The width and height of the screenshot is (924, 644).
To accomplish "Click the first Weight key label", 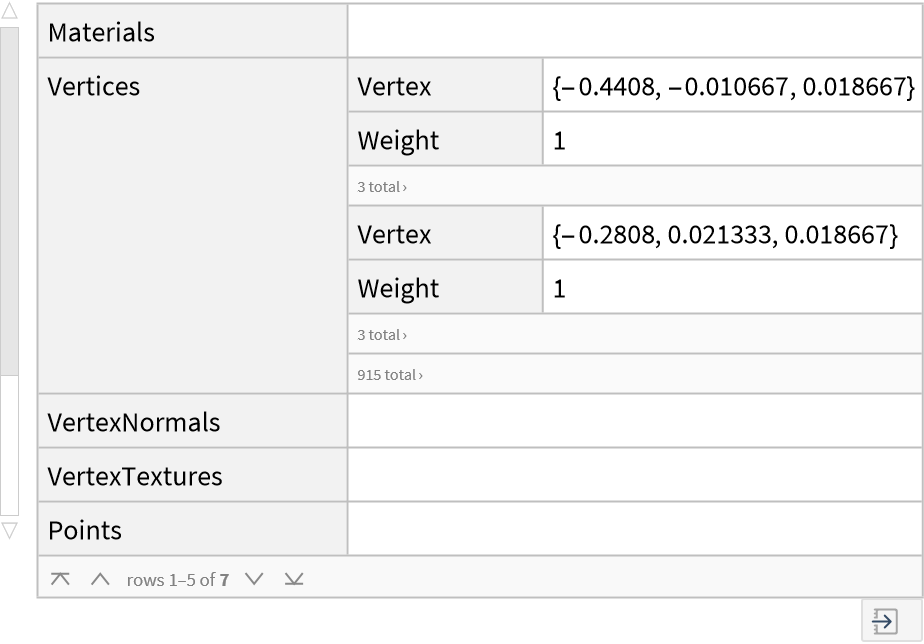I will pos(398,141).
